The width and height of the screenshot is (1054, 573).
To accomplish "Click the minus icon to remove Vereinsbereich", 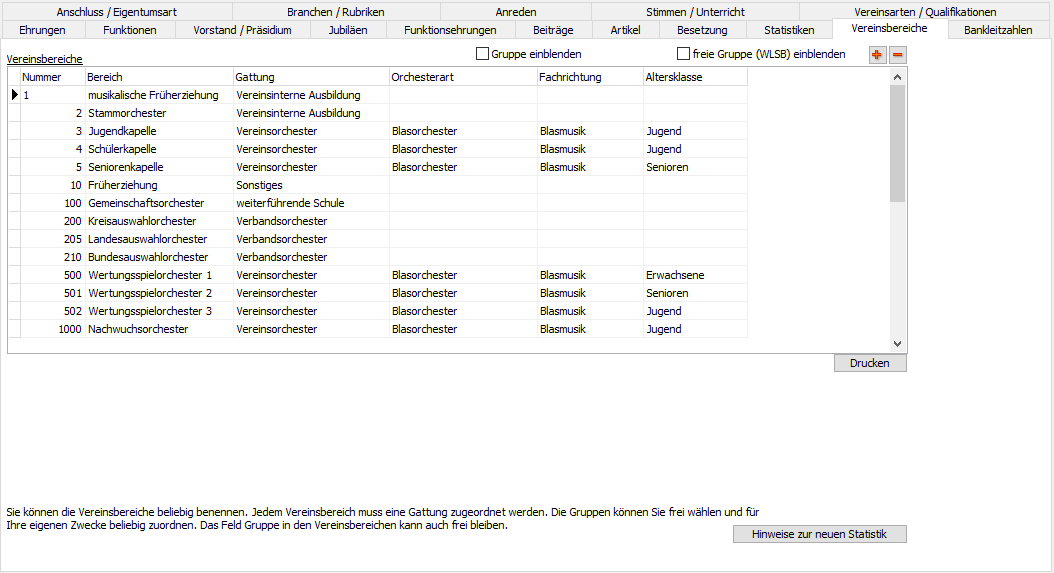I will point(898,55).
